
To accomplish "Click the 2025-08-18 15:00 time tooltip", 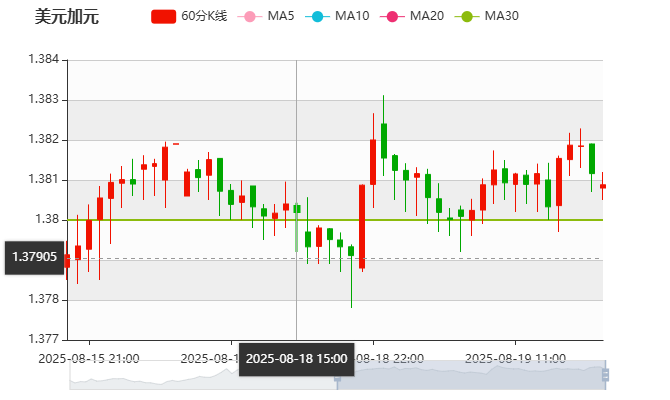I will 297,359.
